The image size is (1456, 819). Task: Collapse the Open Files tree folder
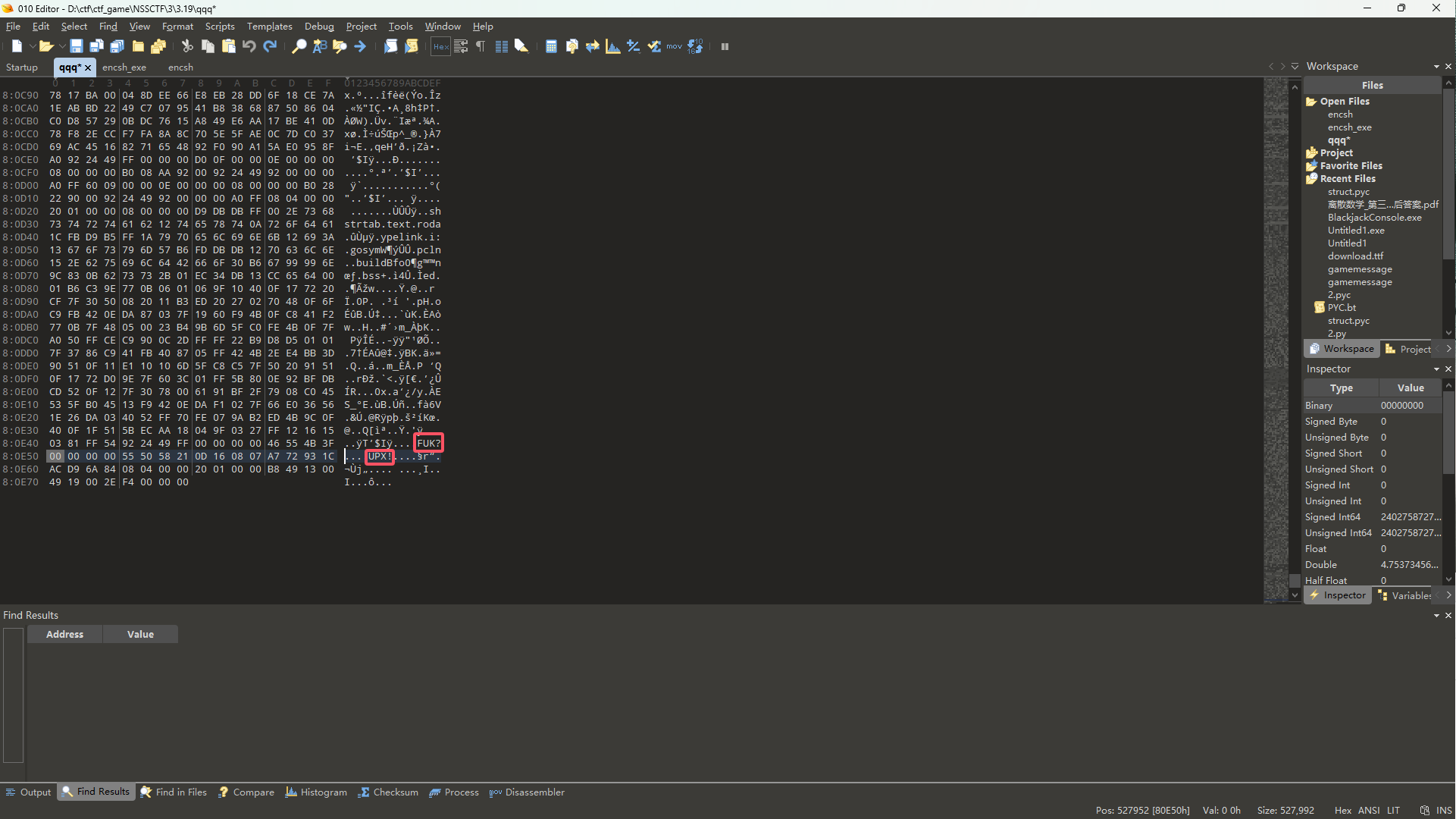point(1311,102)
